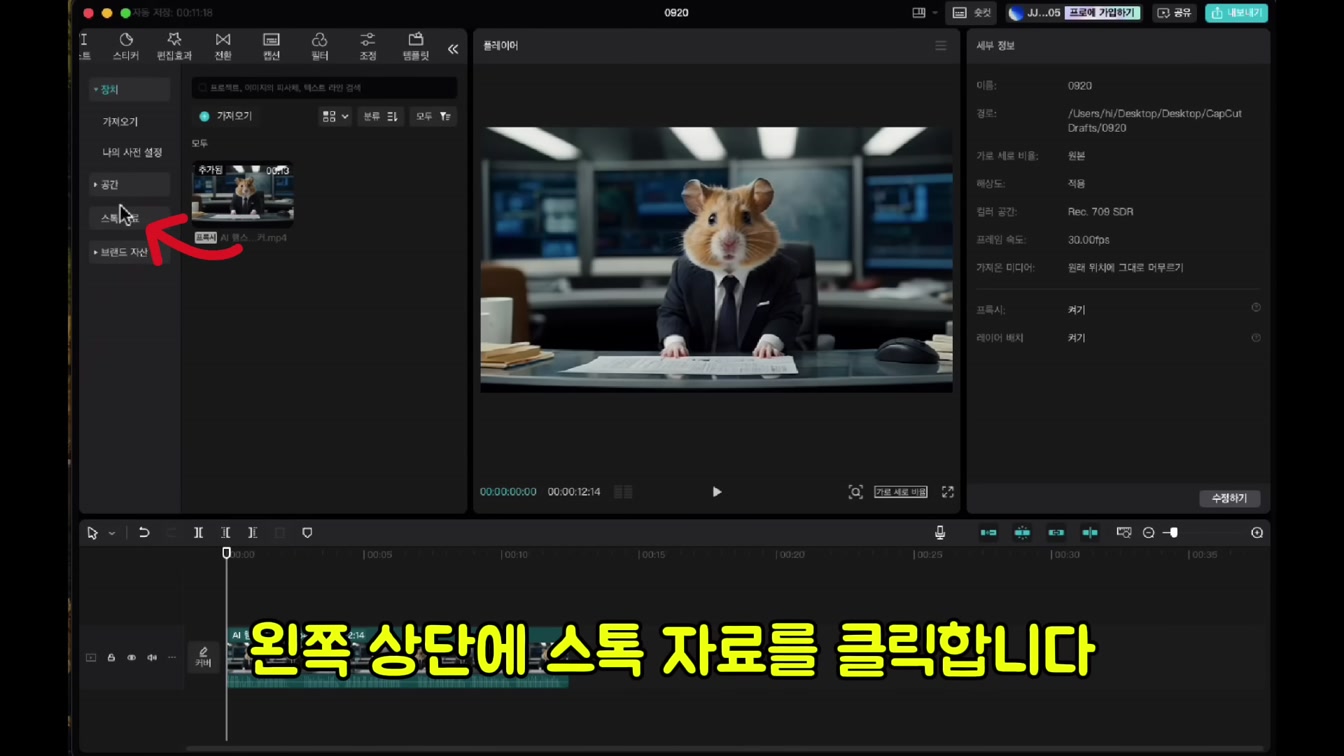The image size is (1344, 756).
Task: Click the 공유 share button
Action: [x=1174, y=13]
